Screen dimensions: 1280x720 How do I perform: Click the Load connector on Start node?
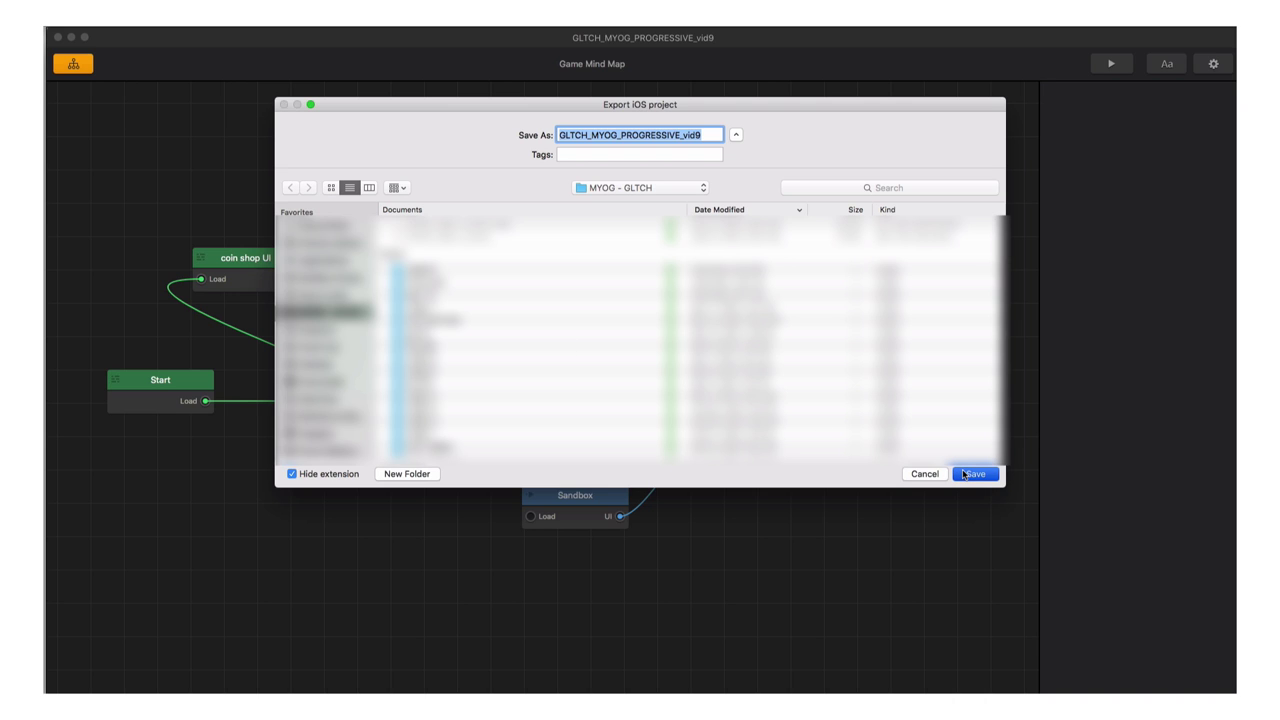click(206, 401)
